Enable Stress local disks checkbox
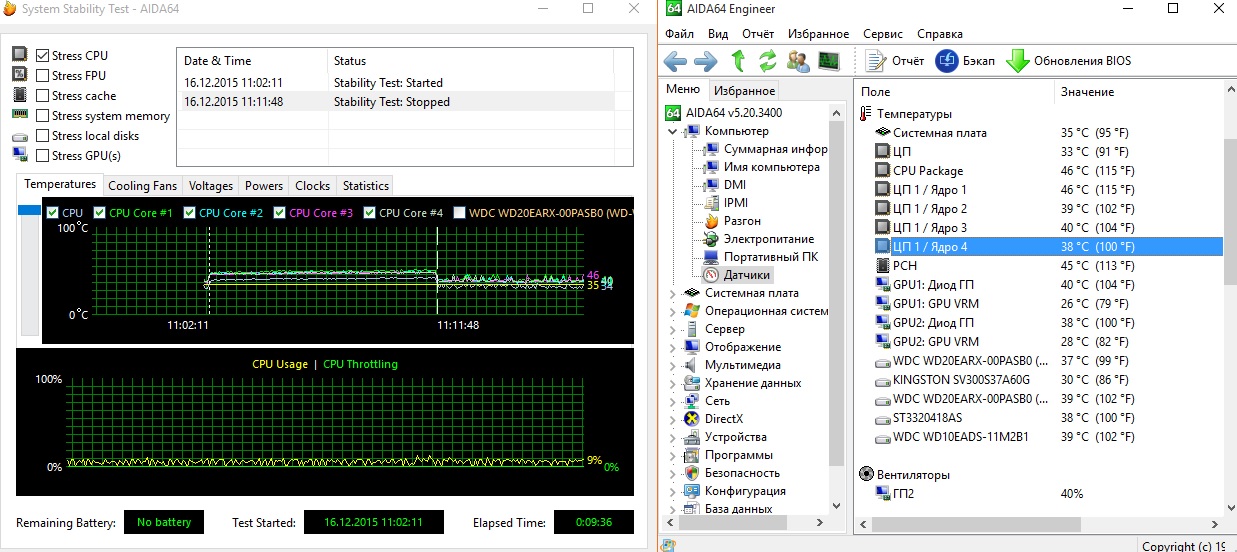Screen dimensions: 1237x552 pos(43,136)
